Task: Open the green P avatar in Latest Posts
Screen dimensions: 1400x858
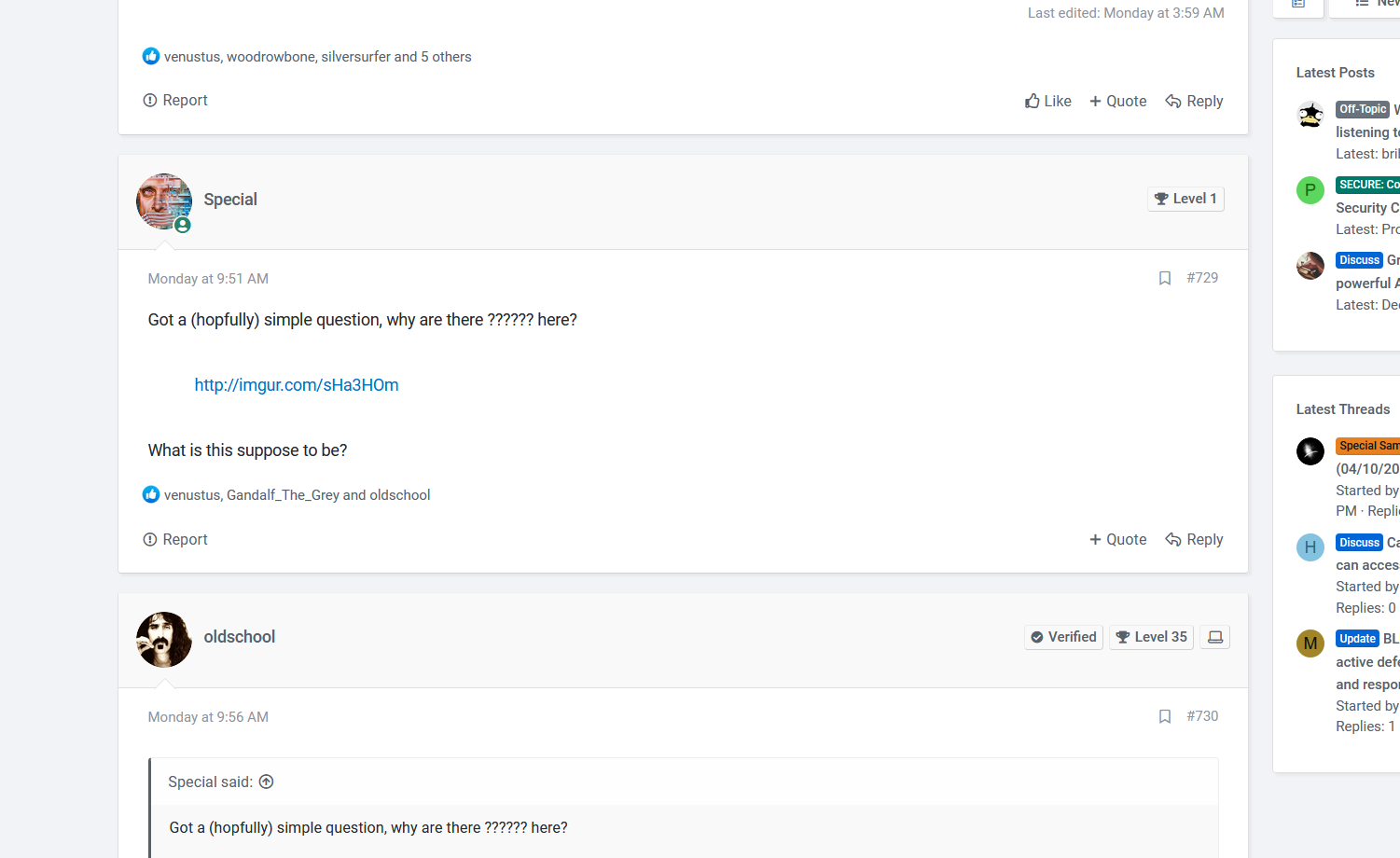Action: pyautogui.click(x=1310, y=190)
